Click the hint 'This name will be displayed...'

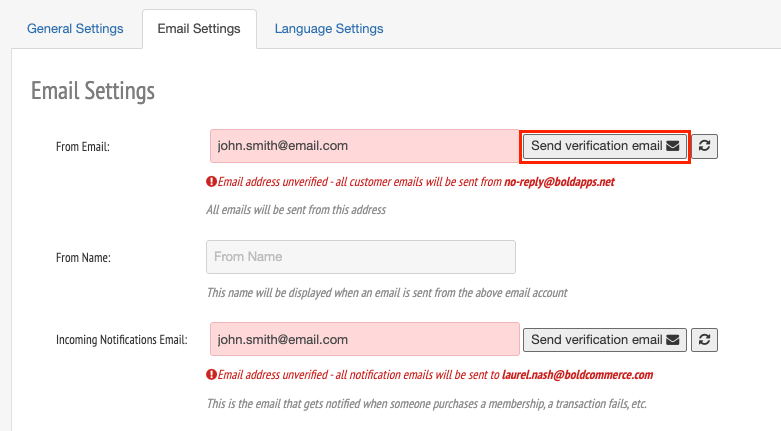(x=387, y=292)
